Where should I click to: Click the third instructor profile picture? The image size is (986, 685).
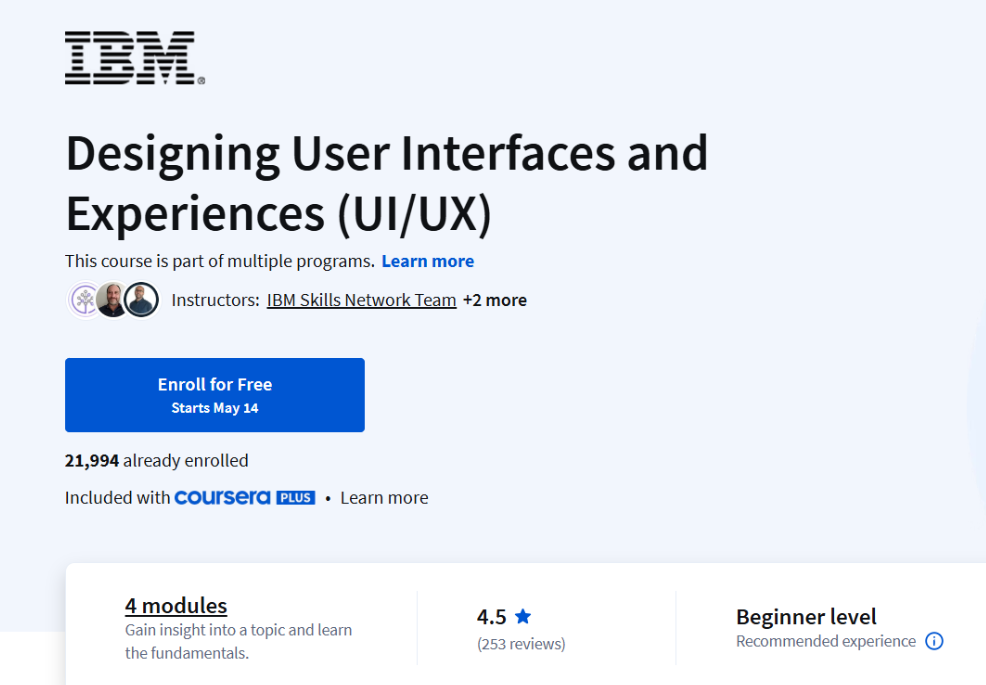coord(141,299)
